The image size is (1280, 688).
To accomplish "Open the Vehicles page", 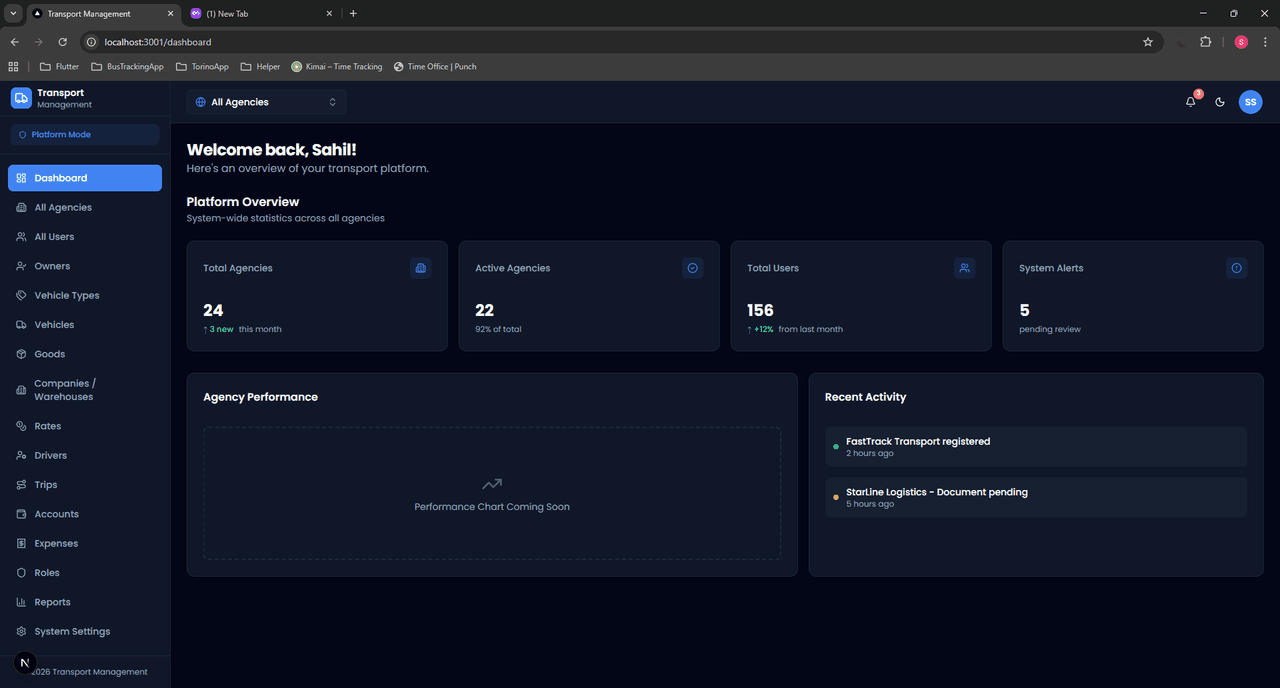I will [x=85, y=325].
